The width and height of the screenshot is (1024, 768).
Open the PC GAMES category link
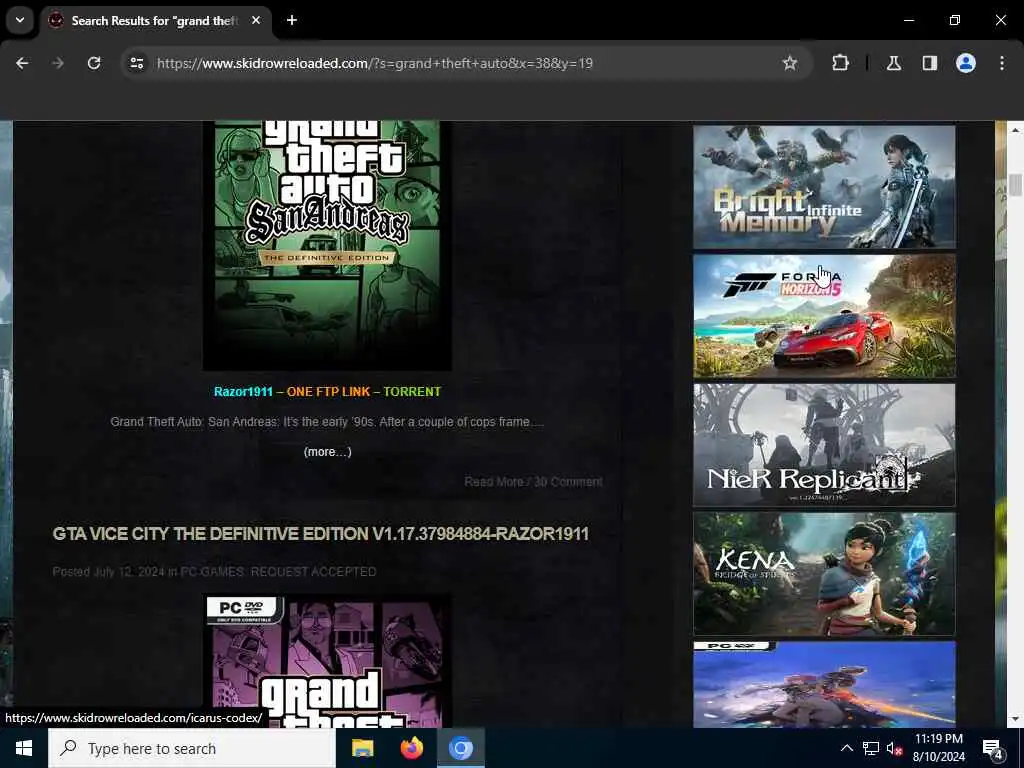[212, 571]
